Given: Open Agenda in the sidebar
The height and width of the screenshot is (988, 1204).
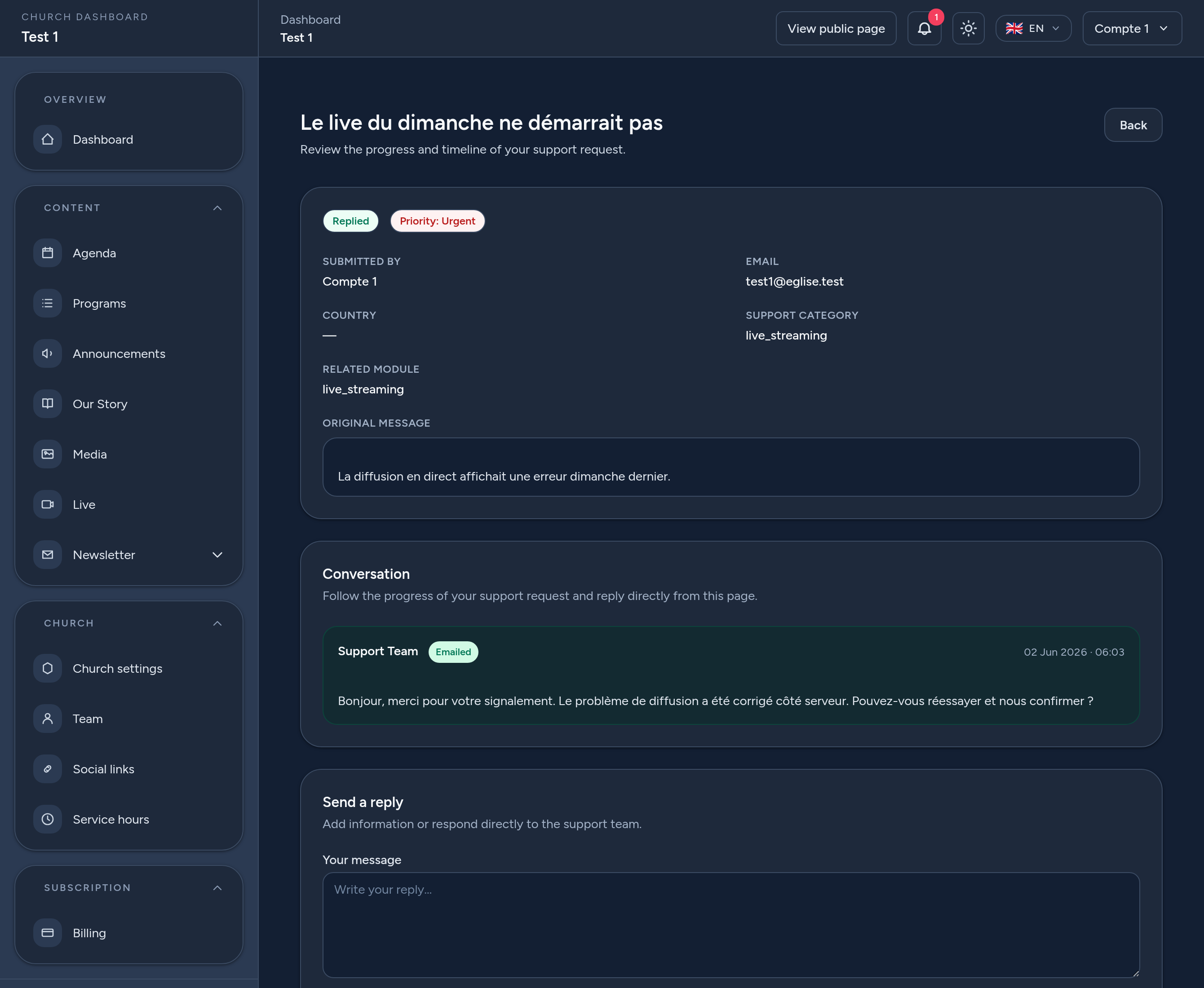Looking at the screenshot, I should point(128,253).
